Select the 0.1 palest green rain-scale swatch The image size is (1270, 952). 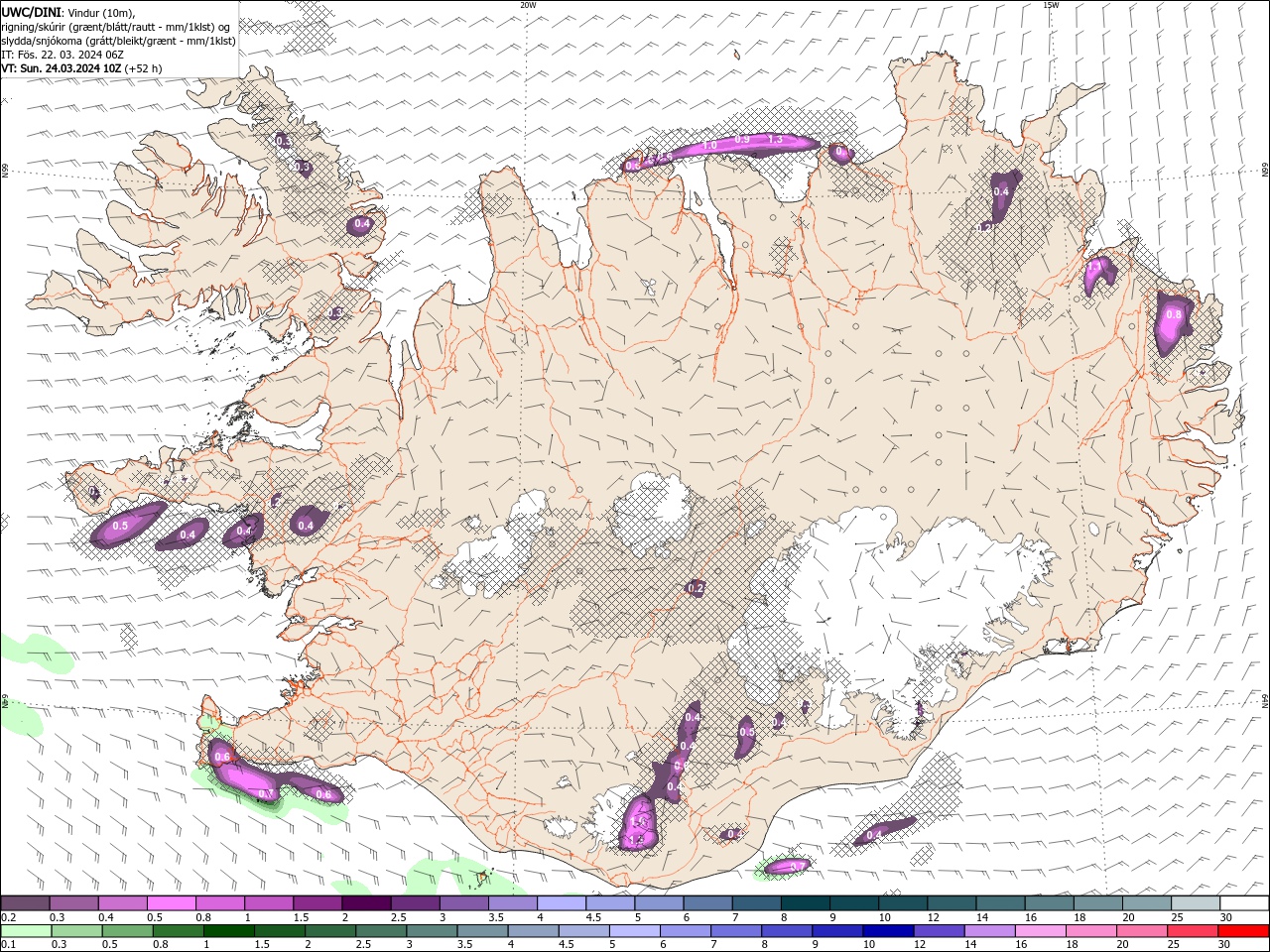tap(27, 931)
